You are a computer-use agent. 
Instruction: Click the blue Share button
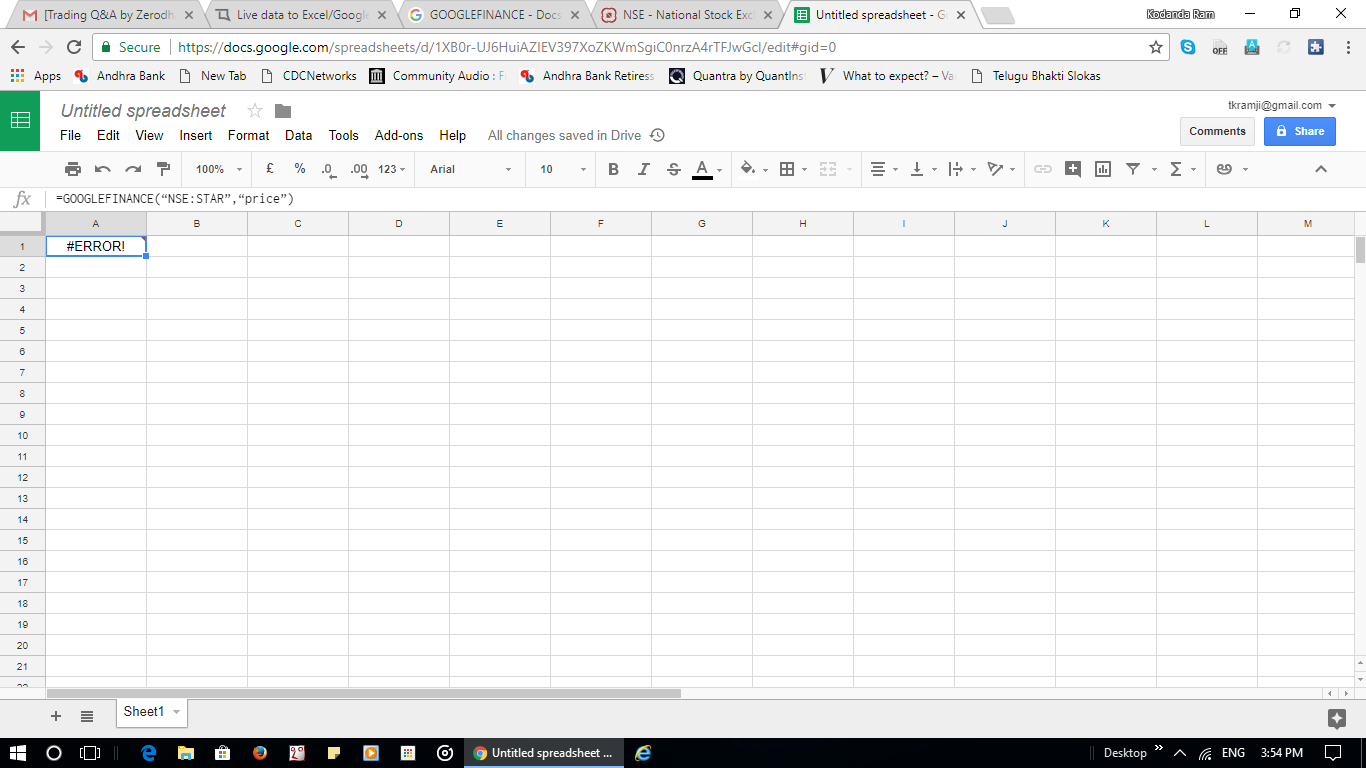coord(1300,131)
